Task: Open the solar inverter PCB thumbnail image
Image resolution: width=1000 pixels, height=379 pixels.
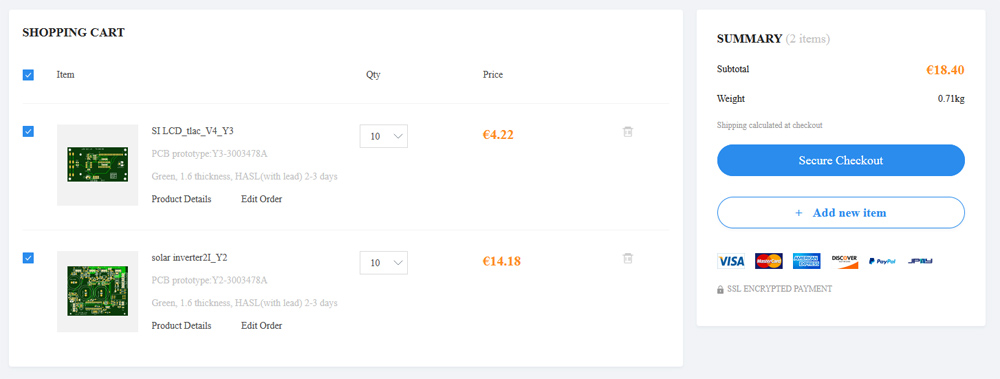Action: point(98,292)
